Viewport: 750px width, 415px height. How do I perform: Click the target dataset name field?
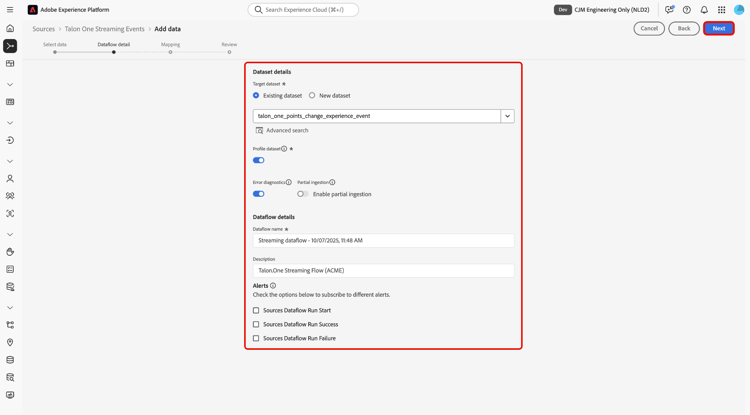tap(377, 116)
